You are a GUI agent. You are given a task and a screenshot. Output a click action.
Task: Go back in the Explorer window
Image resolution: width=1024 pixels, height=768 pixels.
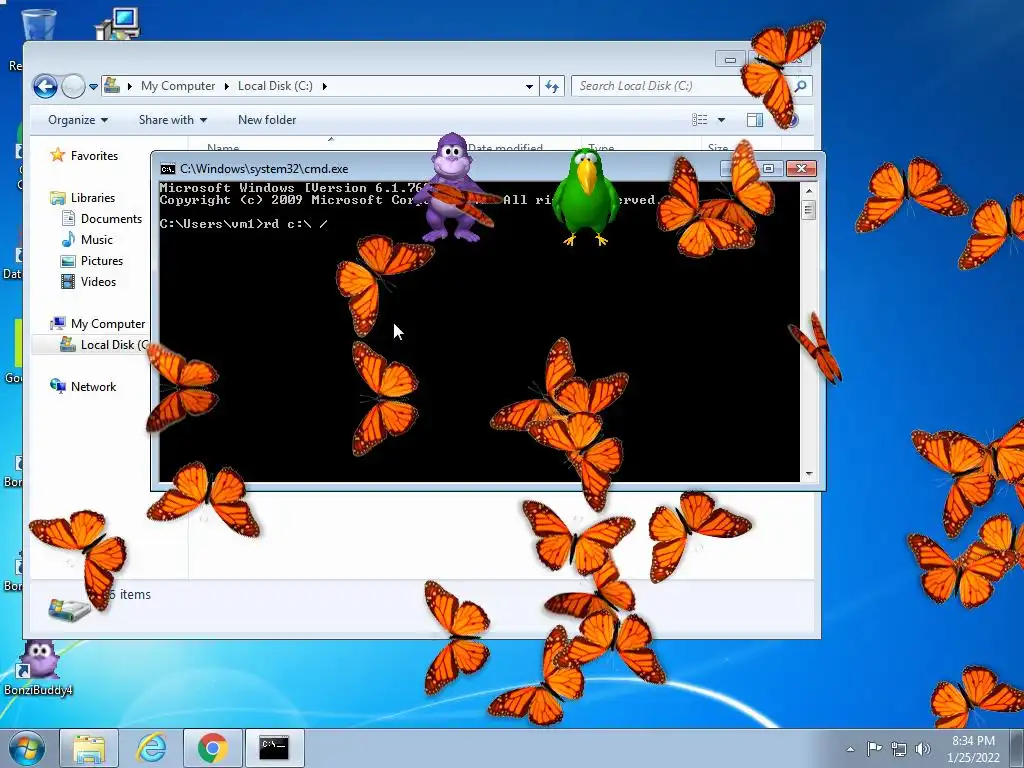pos(45,86)
